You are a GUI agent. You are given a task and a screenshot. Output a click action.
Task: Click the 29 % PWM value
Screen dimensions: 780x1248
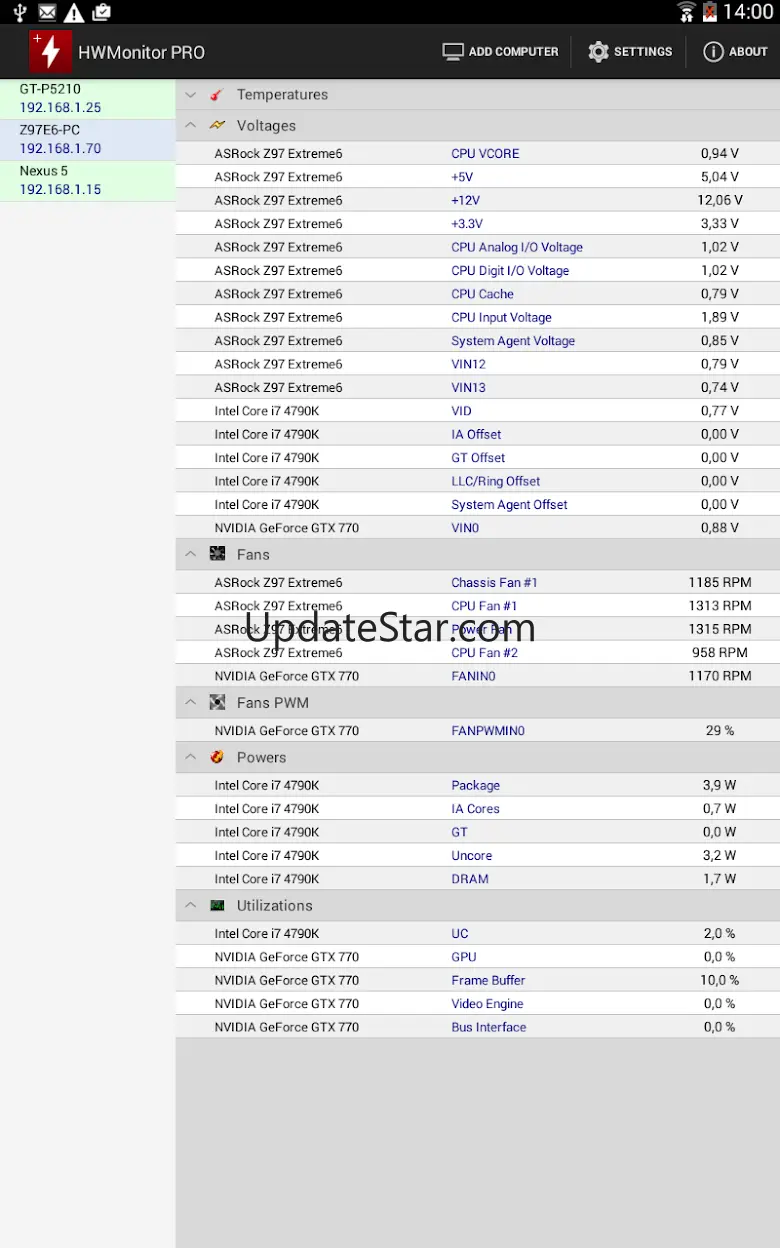point(720,731)
